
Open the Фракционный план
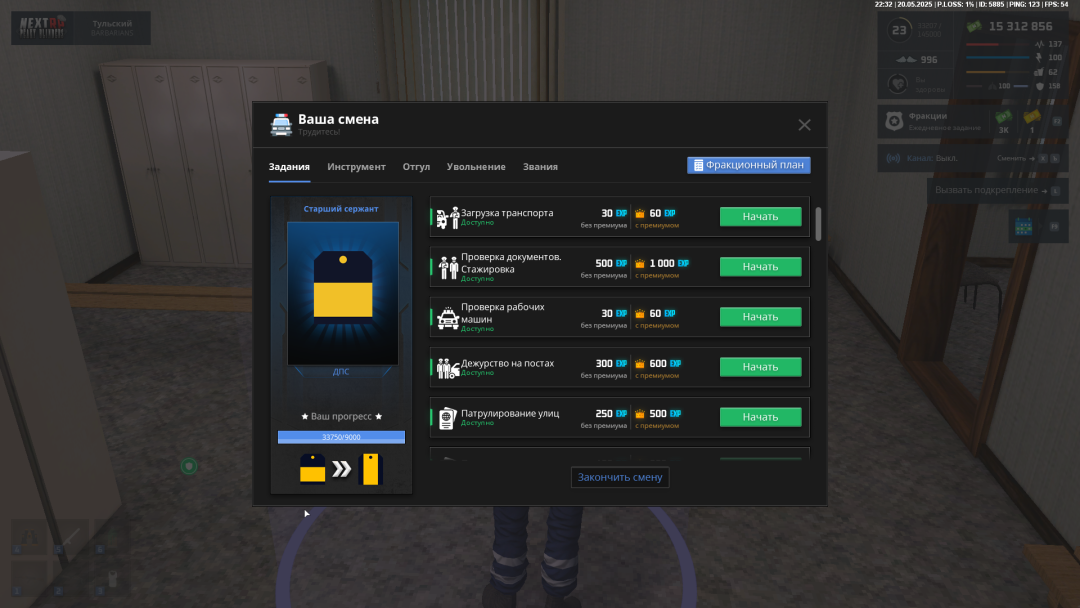coord(749,165)
